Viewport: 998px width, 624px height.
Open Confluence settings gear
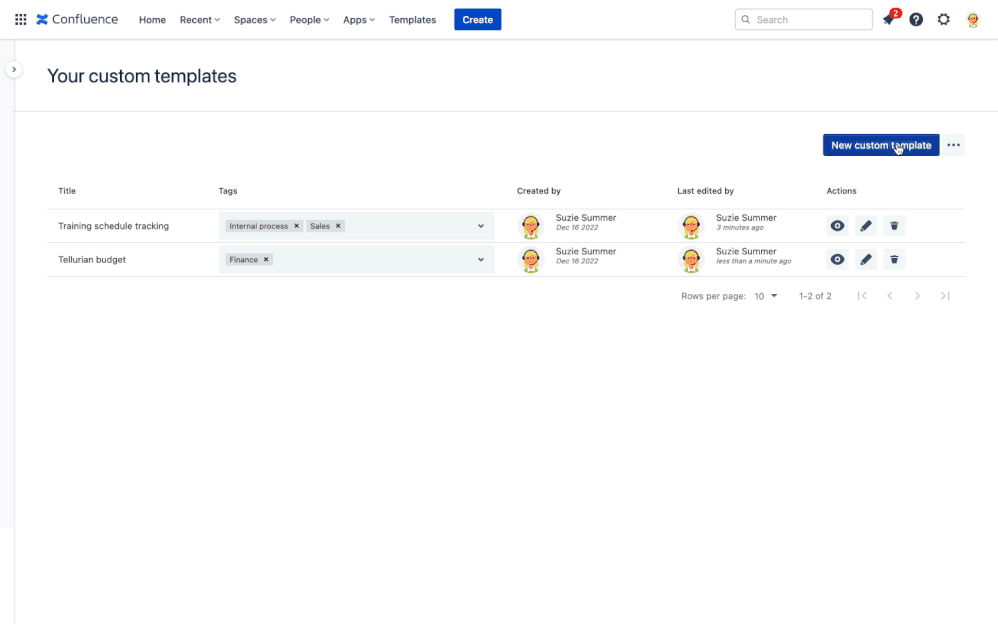943,19
